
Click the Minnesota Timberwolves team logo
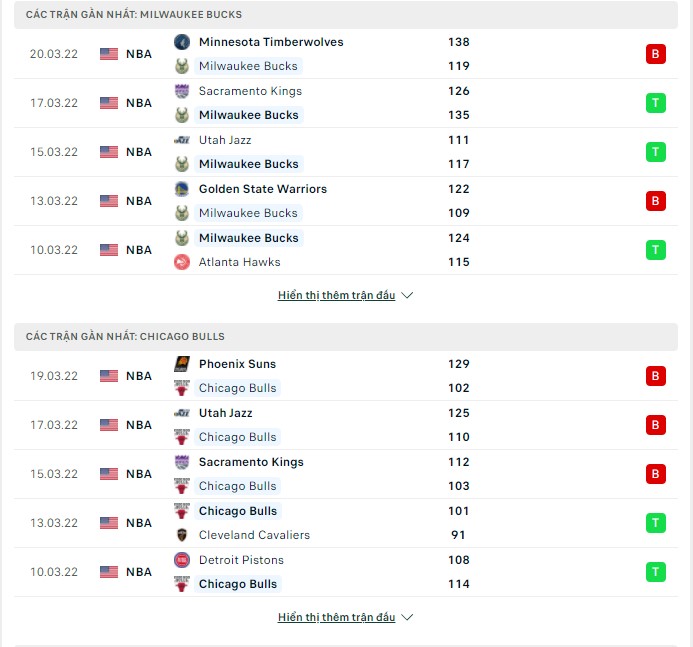tap(182, 42)
